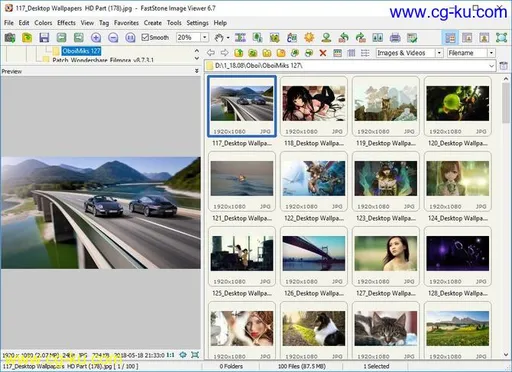Viewport: 512px width, 372px height.
Task: Click the Full Screen view icon in toolbar
Action: (501, 37)
